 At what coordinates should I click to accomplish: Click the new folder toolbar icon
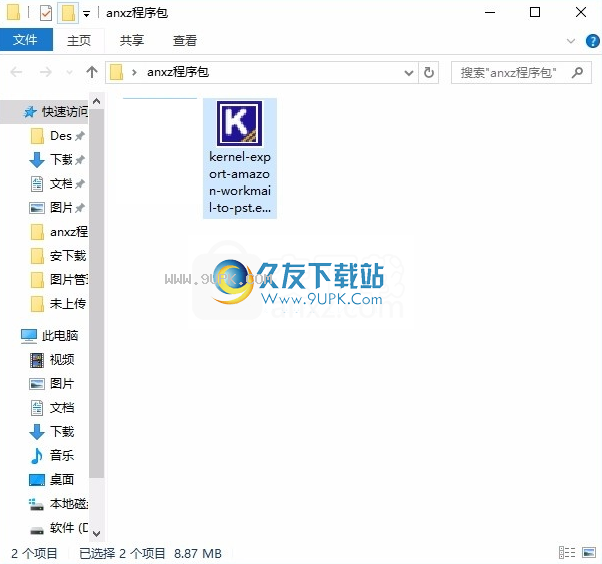(68, 13)
